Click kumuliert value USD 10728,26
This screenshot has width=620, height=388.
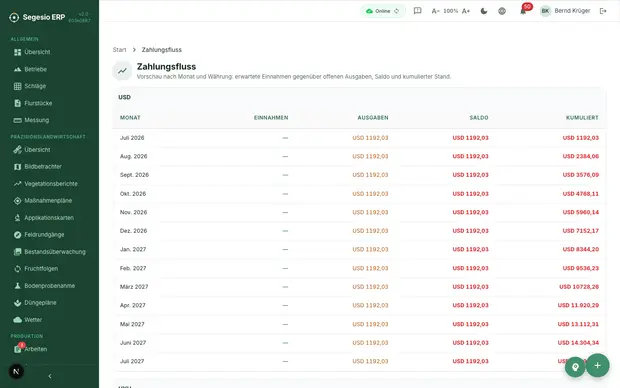coord(579,287)
